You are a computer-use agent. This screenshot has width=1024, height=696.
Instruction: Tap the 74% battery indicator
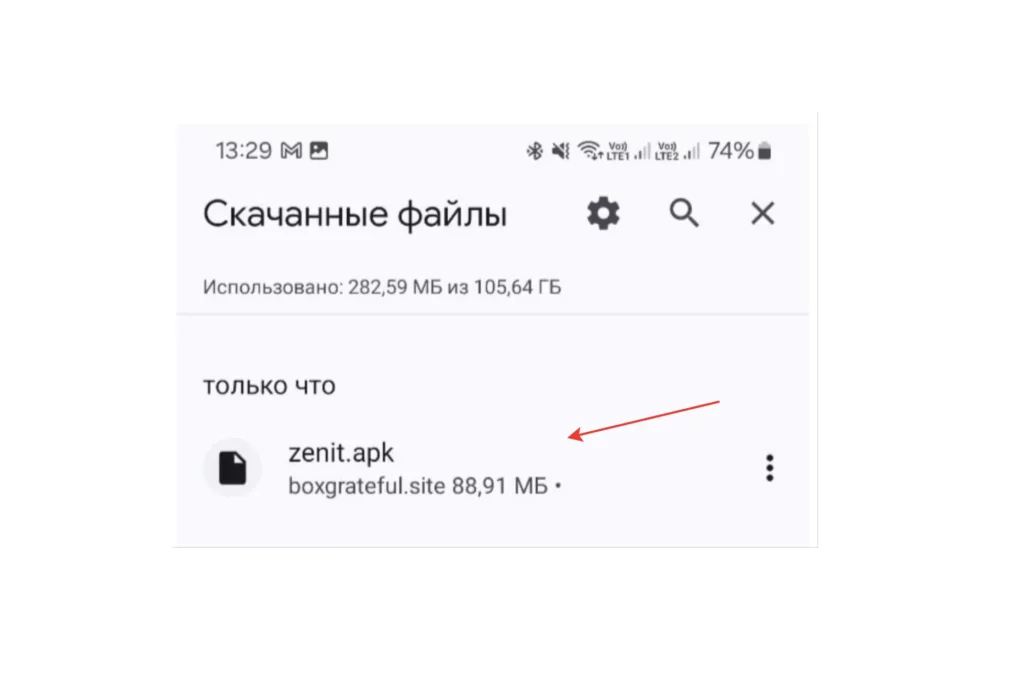coord(739,151)
